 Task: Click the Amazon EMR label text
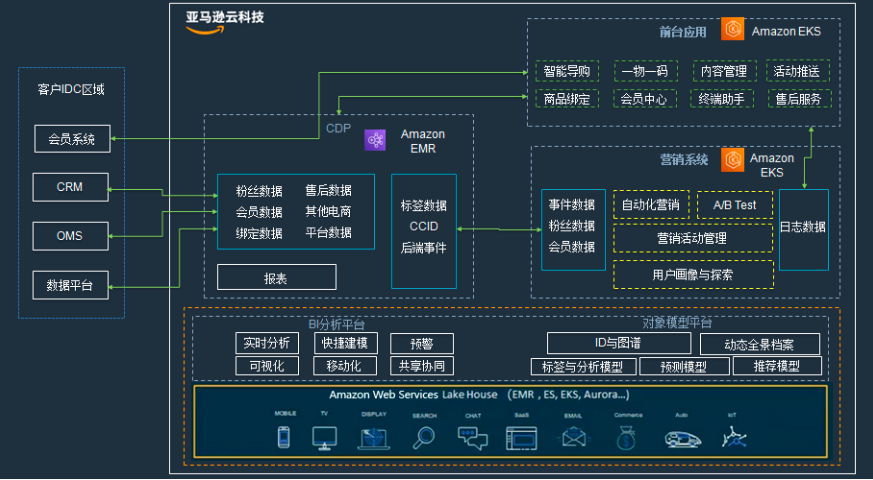[423, 141]
